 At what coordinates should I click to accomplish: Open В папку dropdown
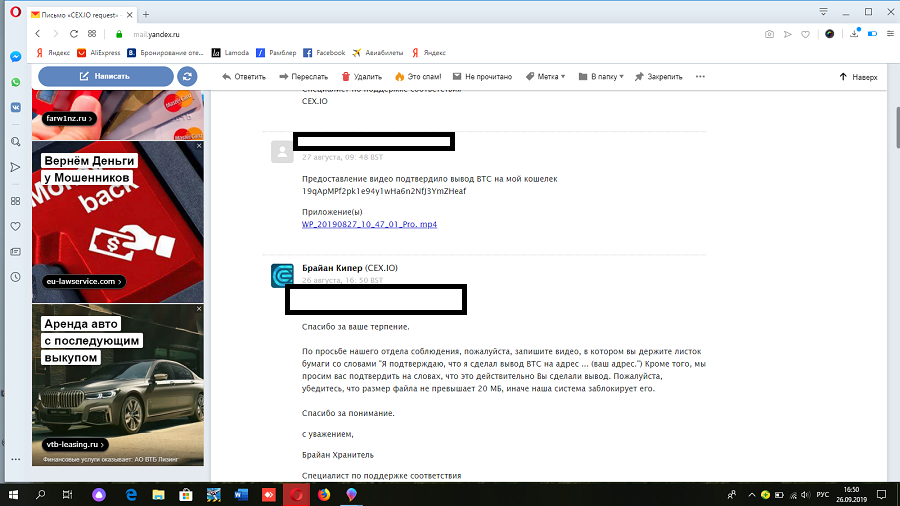coord(601,76)
